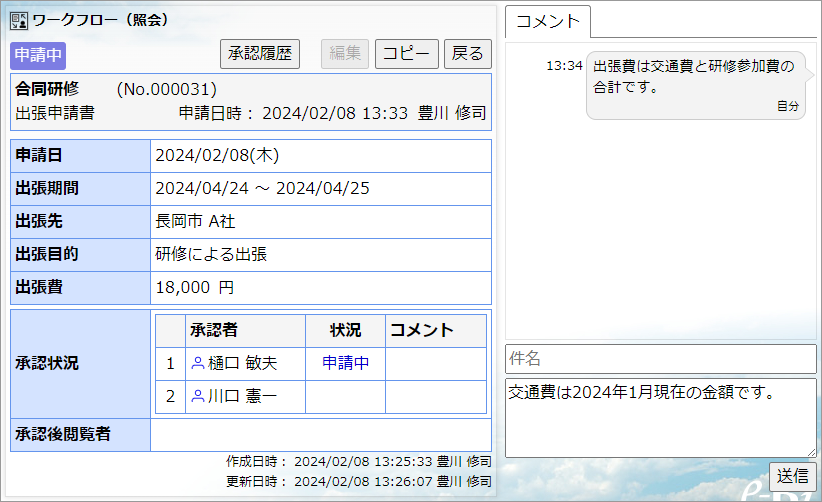Click approver name 樋口 敏夫

pyautogui.click(x=242, y=363)
